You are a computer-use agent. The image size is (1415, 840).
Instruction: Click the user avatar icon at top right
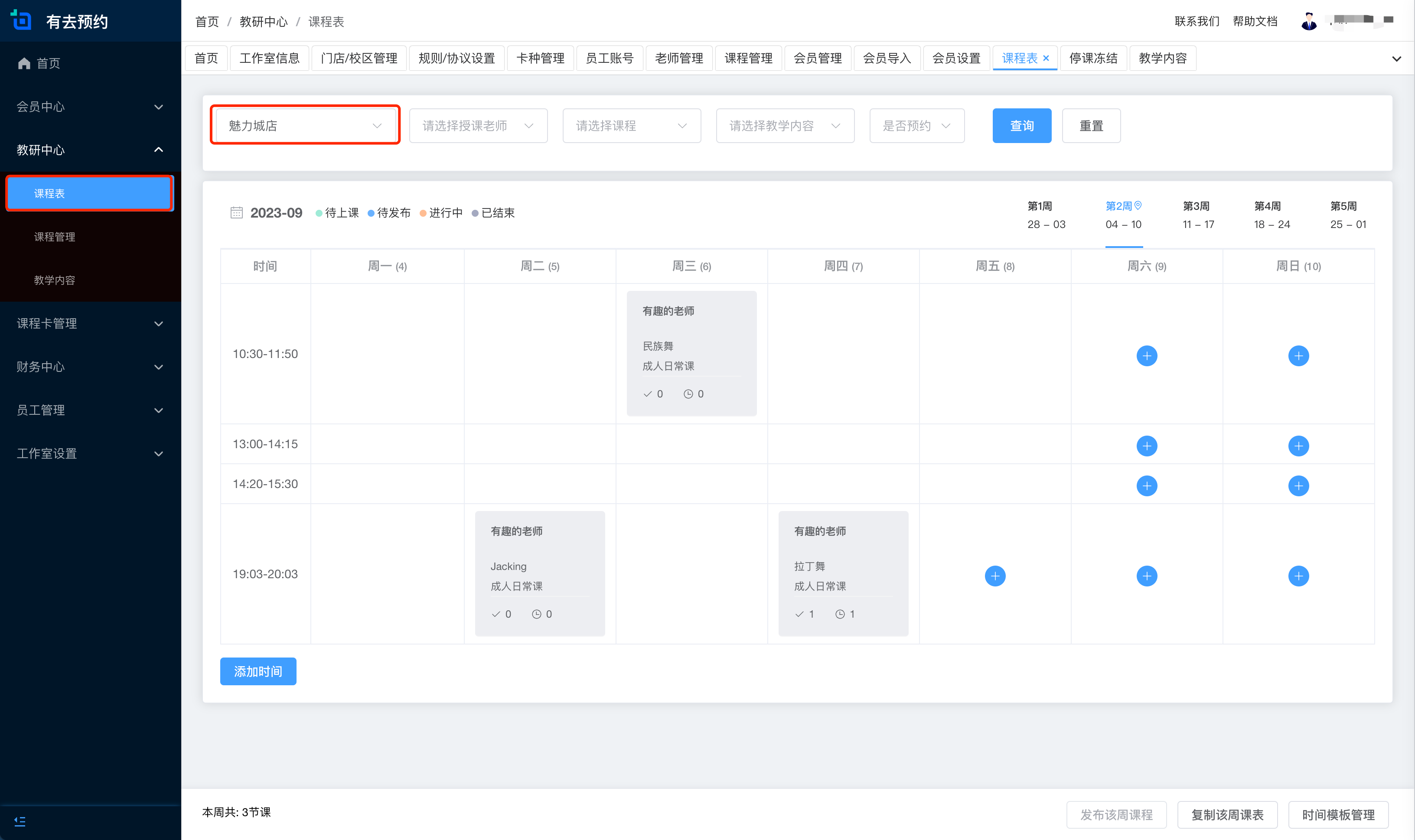point(1309,22)
